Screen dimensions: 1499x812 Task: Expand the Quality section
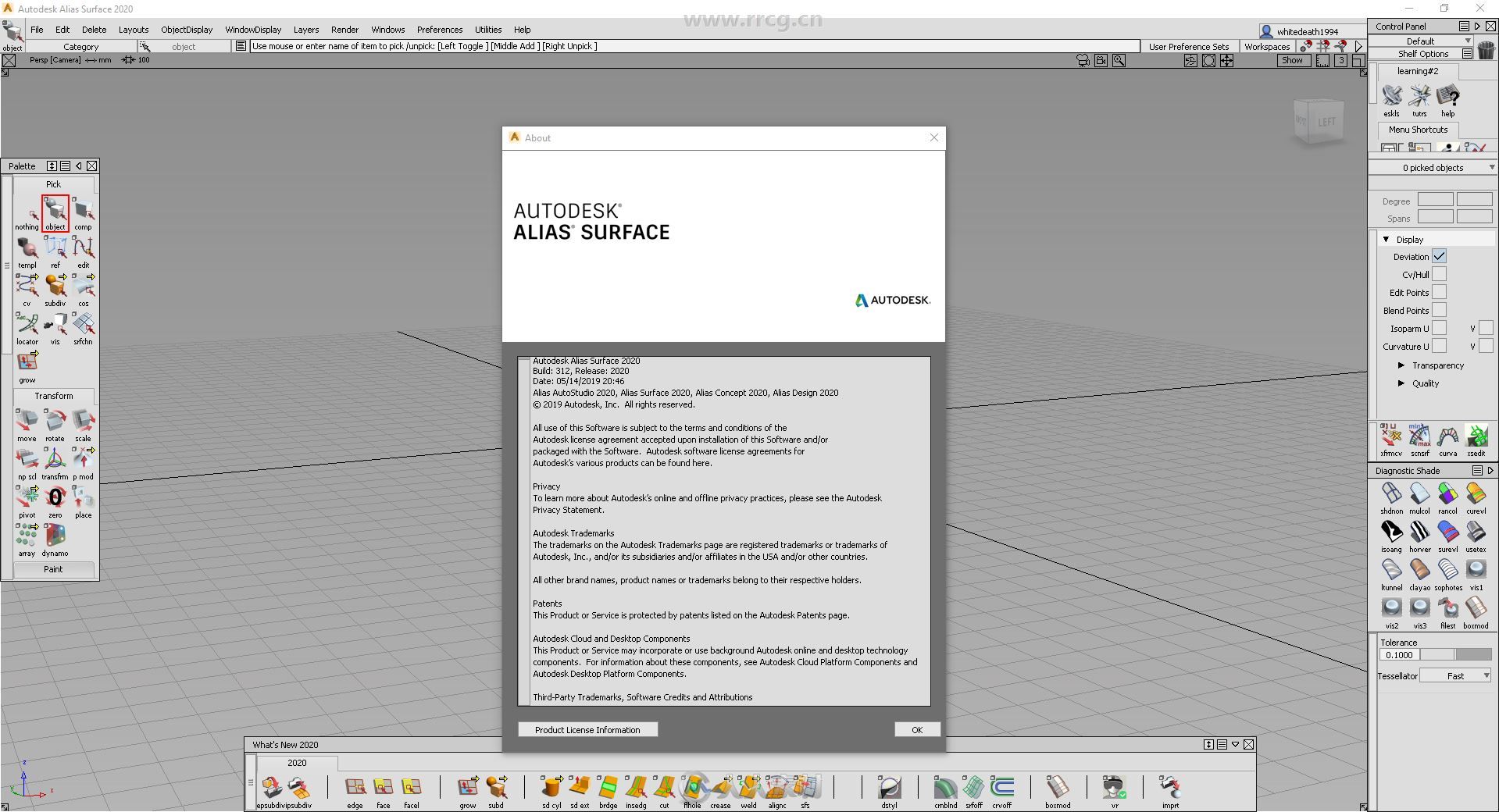(1401, 383)
